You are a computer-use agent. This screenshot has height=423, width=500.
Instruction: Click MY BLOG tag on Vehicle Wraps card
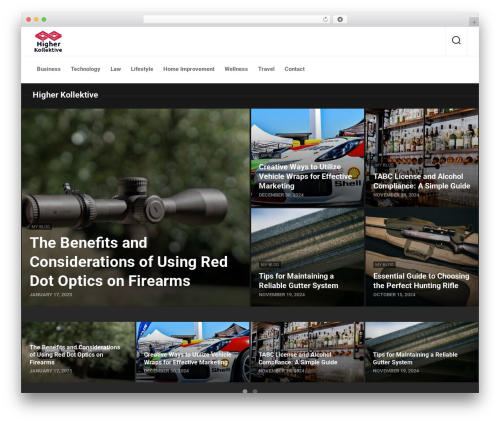click(270, 156)
